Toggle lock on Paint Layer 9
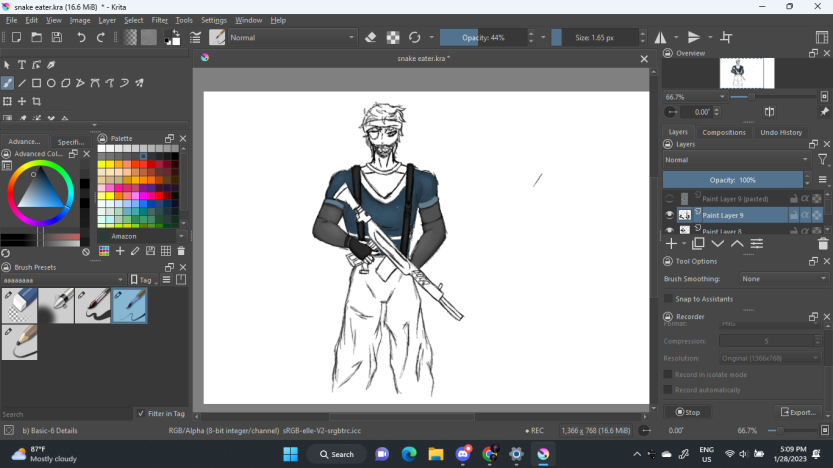This screenshot has height=468, width=833. coord(794,215)
